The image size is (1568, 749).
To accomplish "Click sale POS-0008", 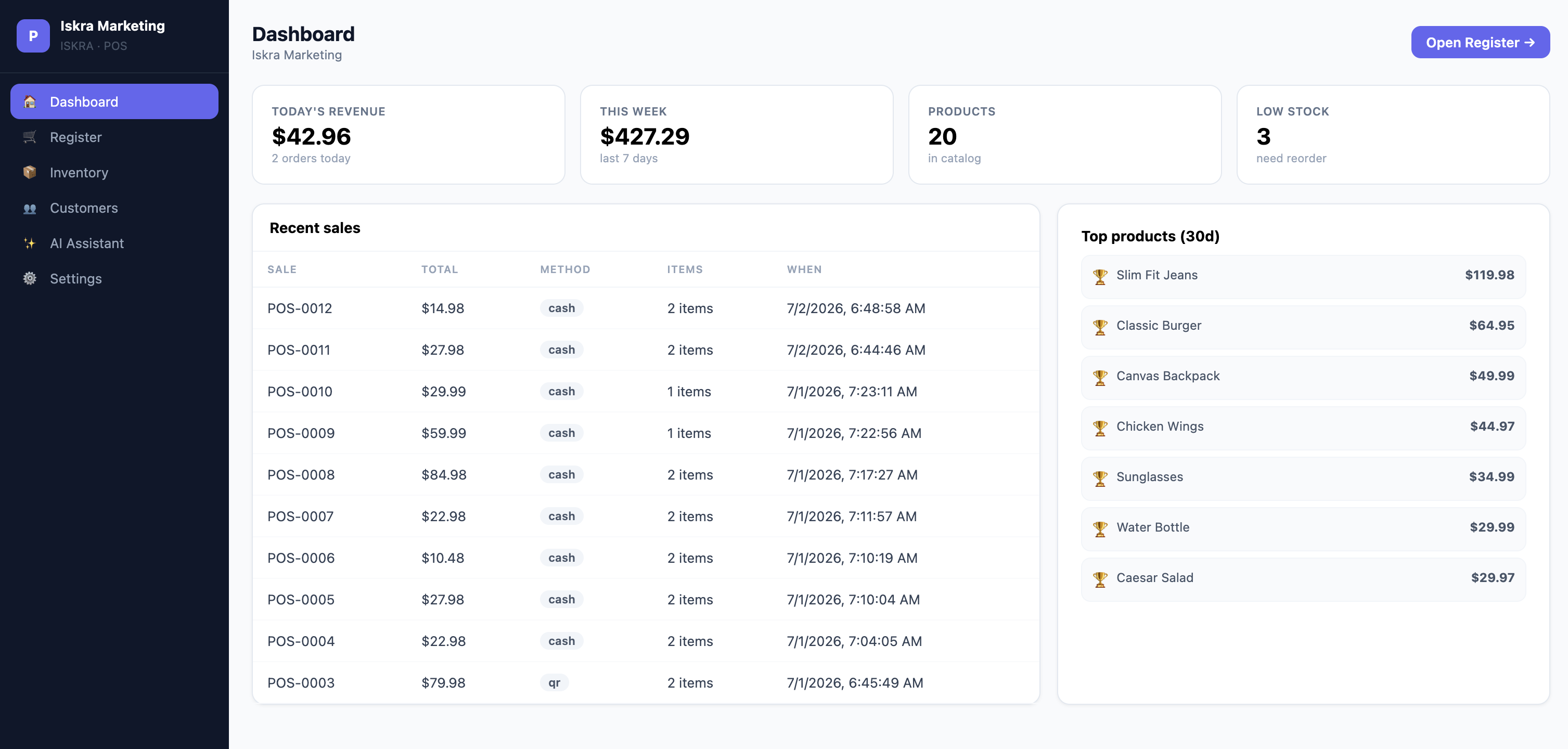I will pos(301,474).
